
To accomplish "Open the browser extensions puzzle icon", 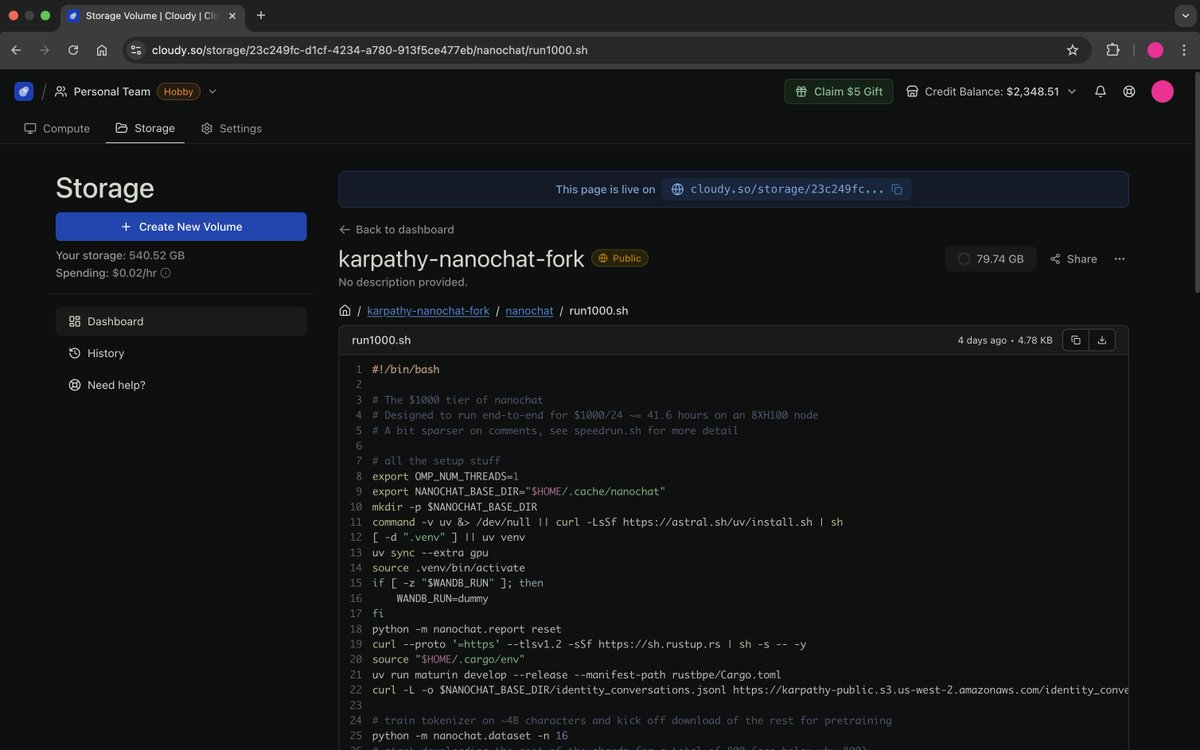I will tap(1113, 50).
